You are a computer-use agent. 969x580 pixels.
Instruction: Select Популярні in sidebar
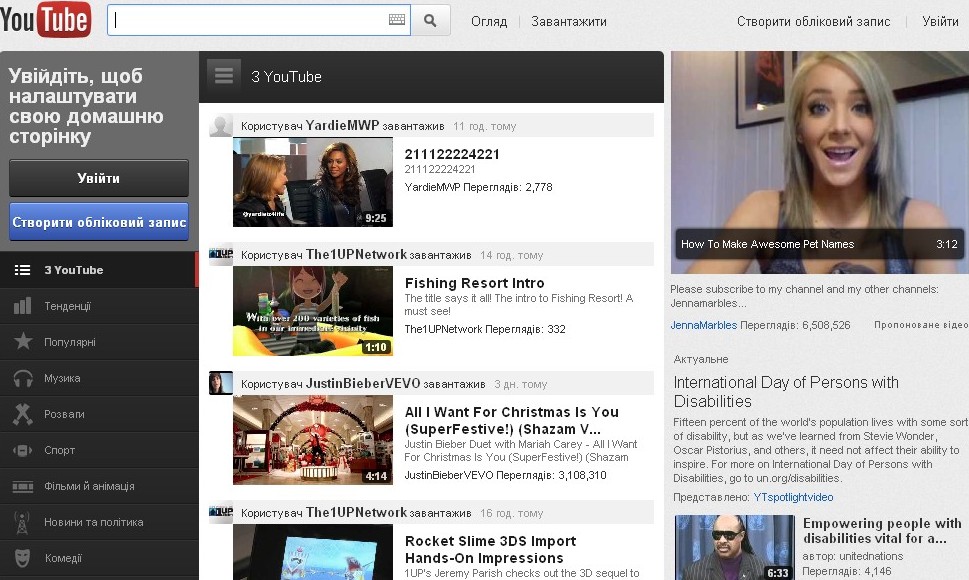pyautogui.click(x=99, y=342)
